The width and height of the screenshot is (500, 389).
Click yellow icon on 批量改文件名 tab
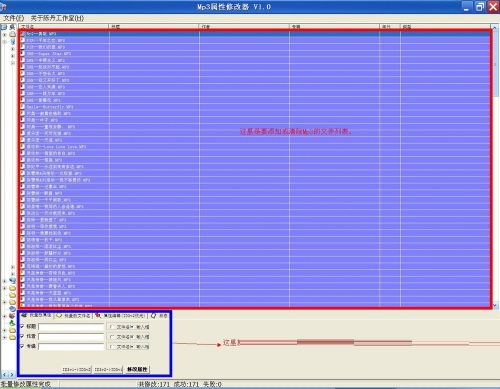pyautogui.click(x=59, y=316)
